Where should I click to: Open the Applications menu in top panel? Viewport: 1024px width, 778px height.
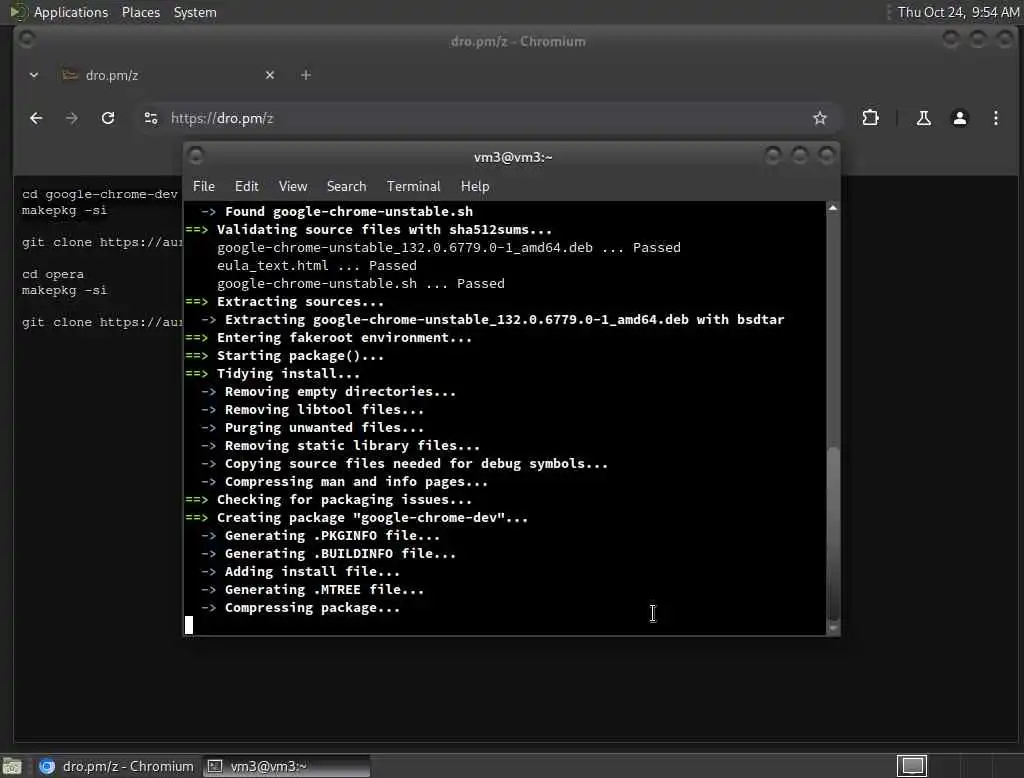tap(71, 12)
